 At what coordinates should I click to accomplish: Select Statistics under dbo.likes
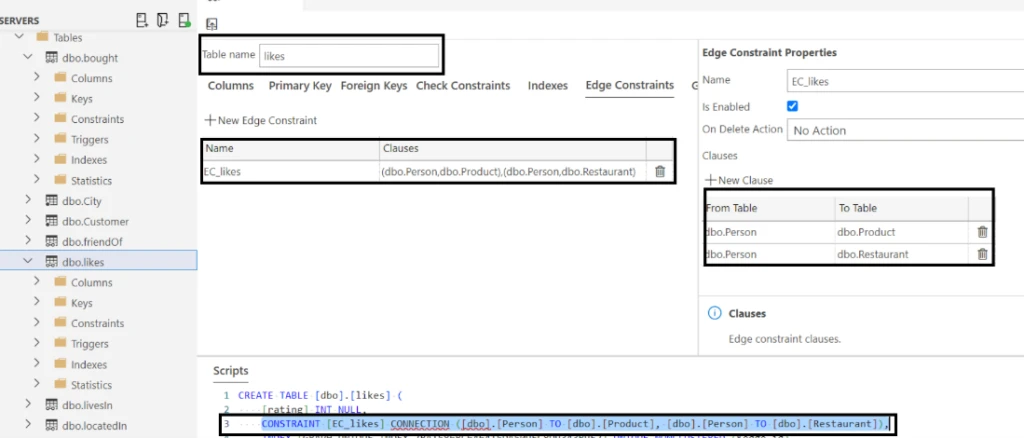click(x=91, y=384)
